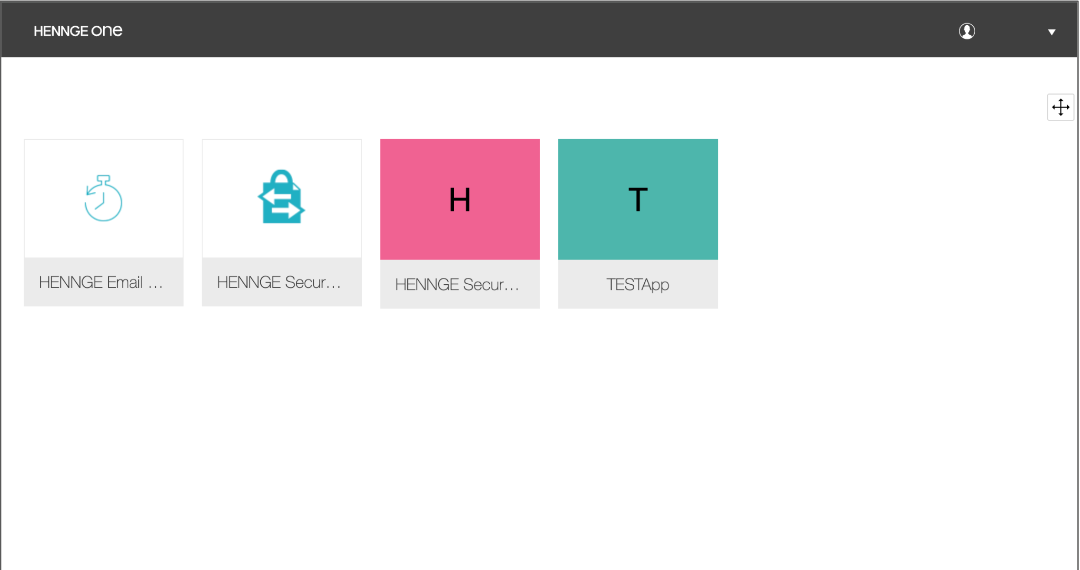Open the stopwatch email archive icon

pos(103,198)
